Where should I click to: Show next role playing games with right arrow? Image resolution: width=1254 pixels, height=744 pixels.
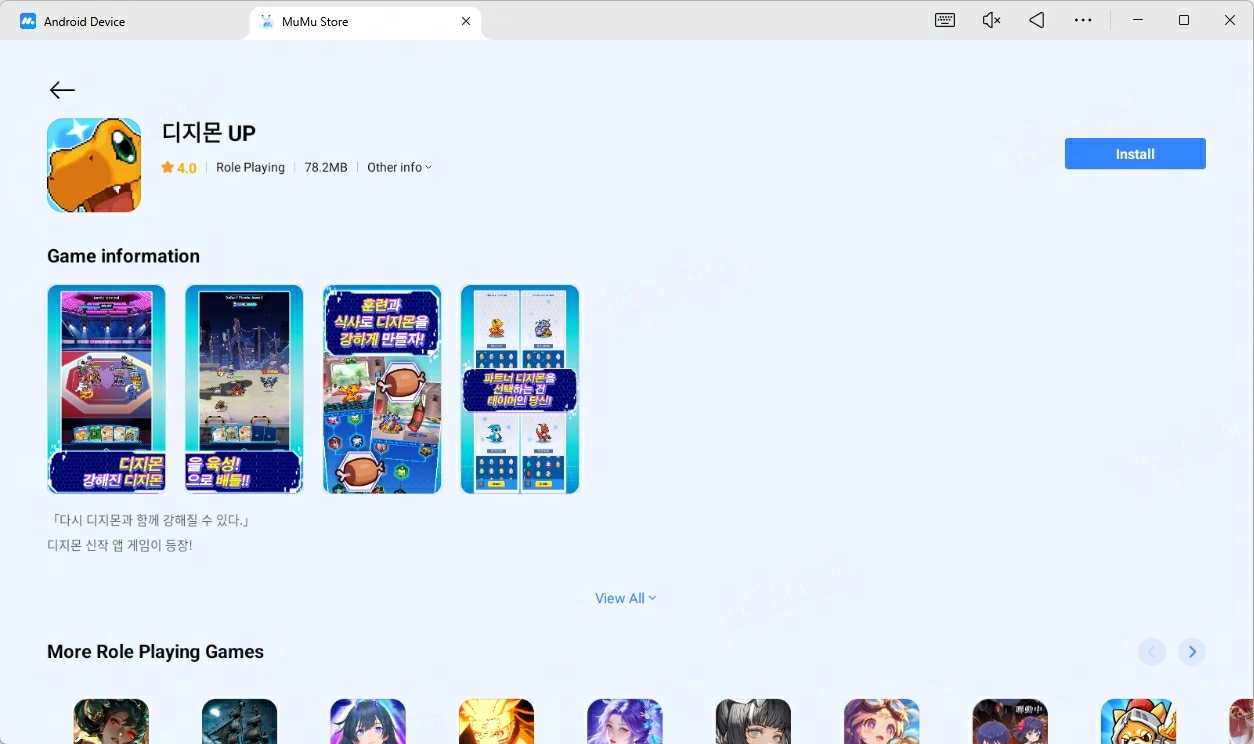point(1191,652)
